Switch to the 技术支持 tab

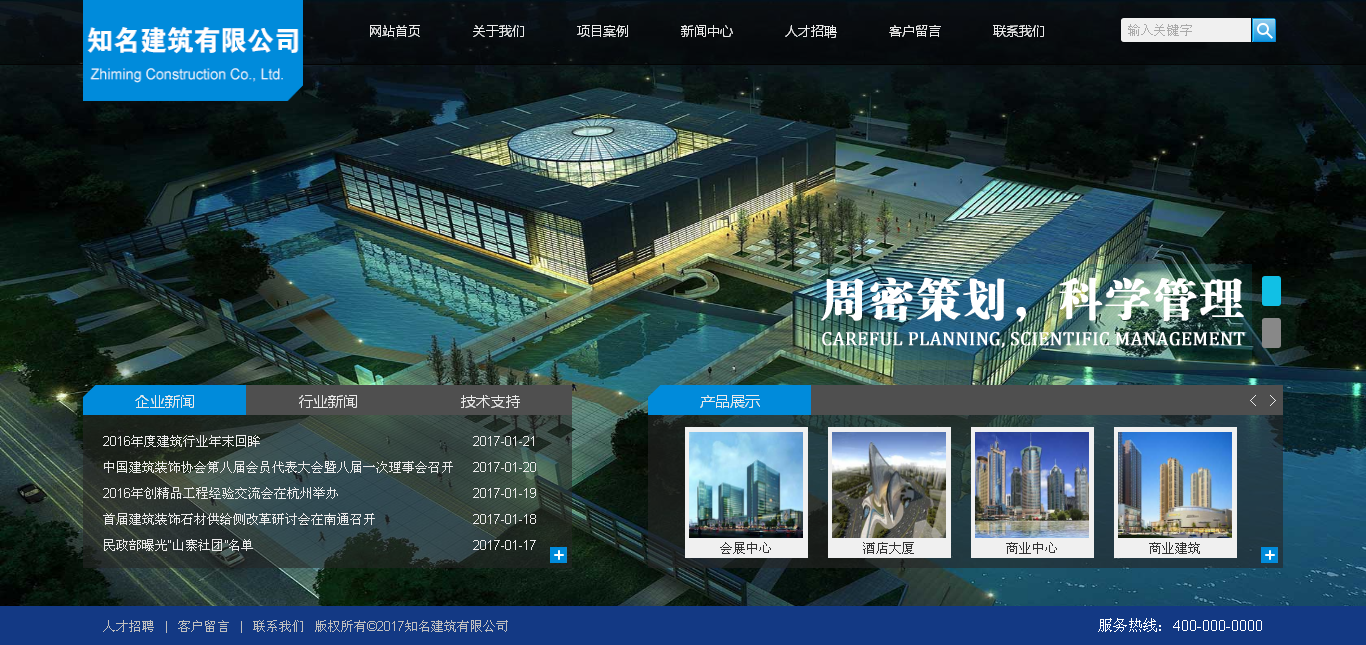pos(490,401)
